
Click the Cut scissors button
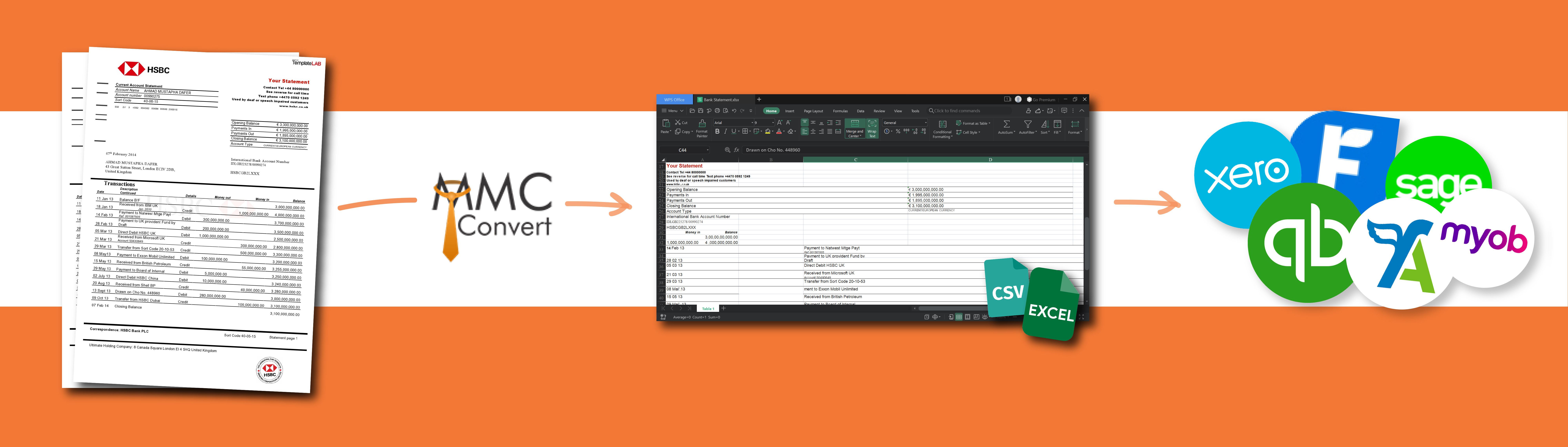pyautogui.click(x=681, y=122)
